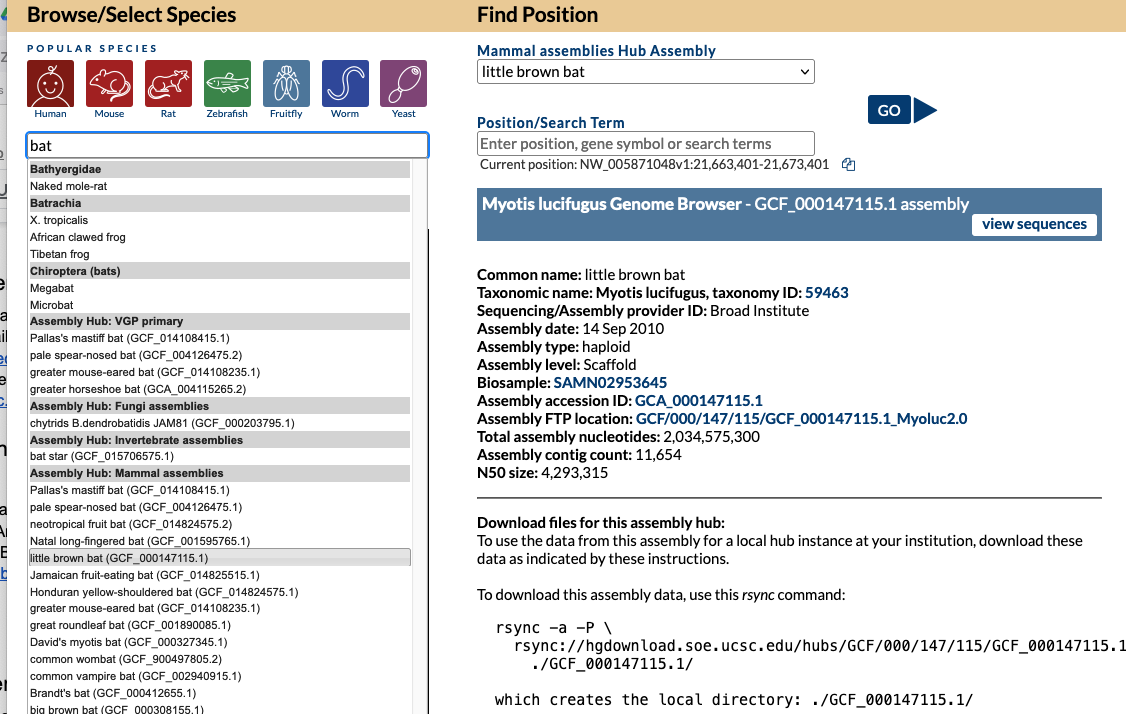Image resolution: width=1126 pixels, height=714 pixels.
Task: Open assembly accession GCA_000147115.1 link
Action: click(x=699, y=401)
